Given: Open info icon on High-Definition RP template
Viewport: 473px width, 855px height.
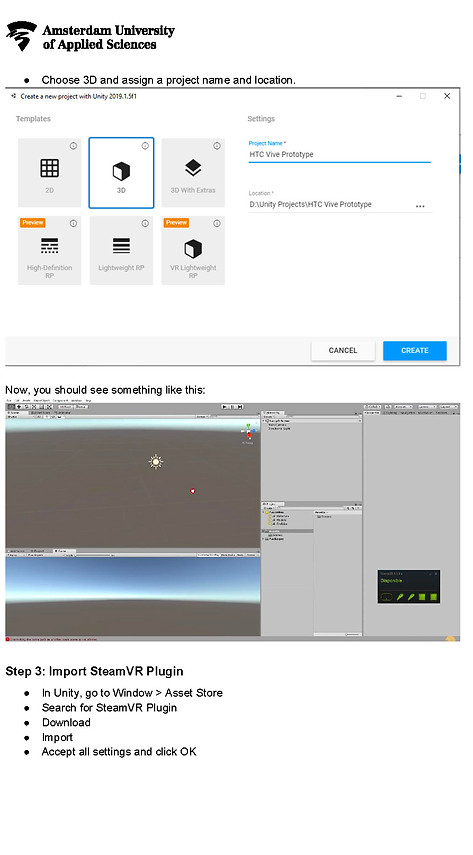Looking at the screenshot, I should tap(73, 223).
